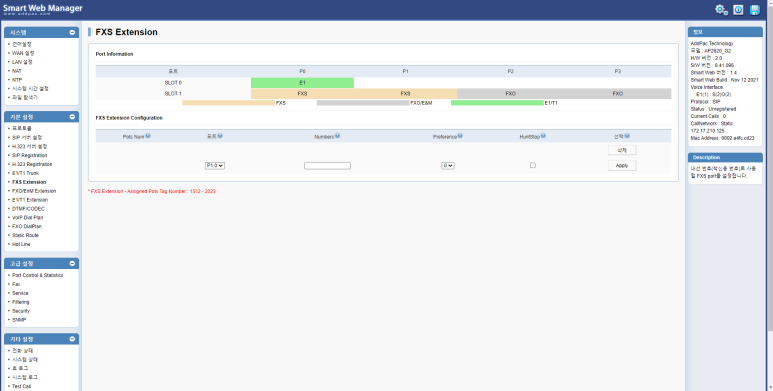Click the Apply button
Image resolution: width=773 pixels, height=391 pixels.
[622, 166]
